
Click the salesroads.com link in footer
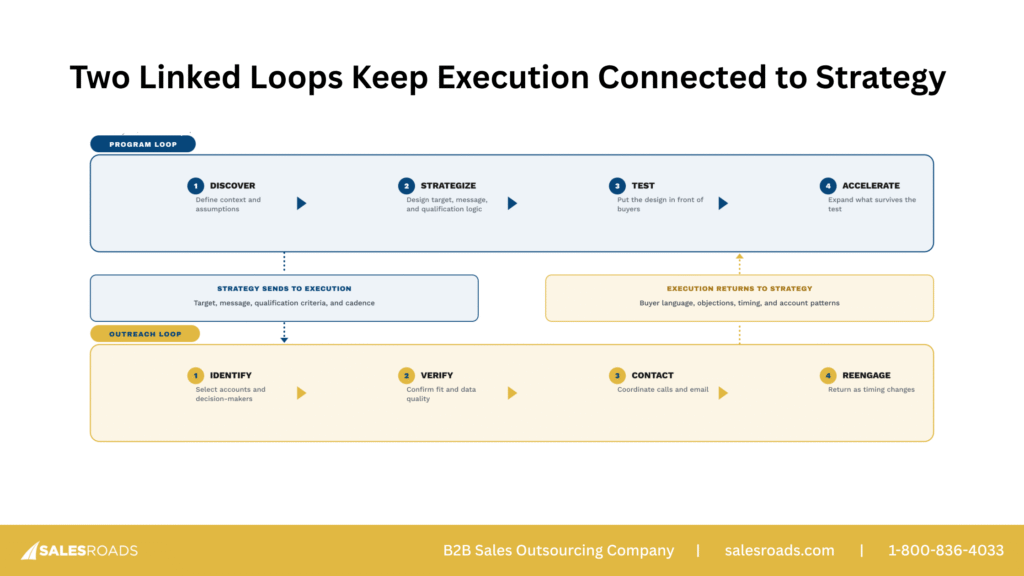pyautogui.click(x=779, y=551)
